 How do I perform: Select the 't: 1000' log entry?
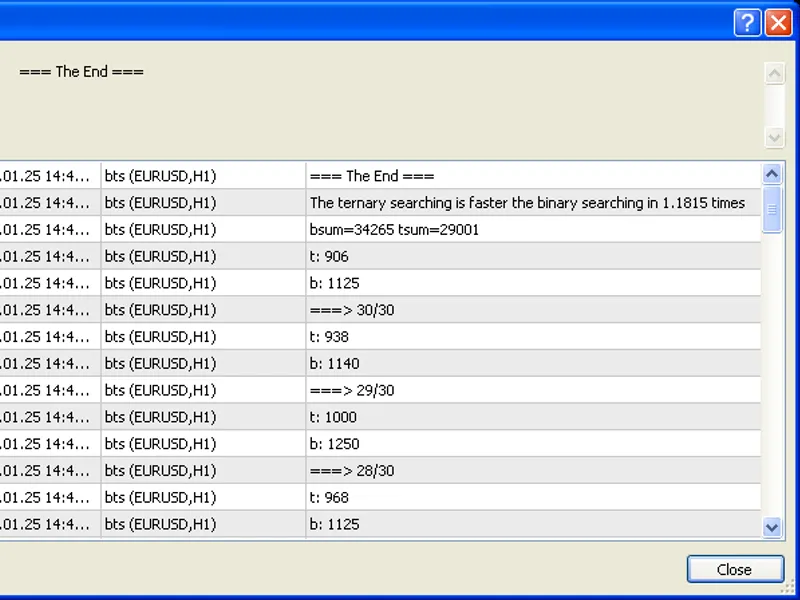pos(380,417)
